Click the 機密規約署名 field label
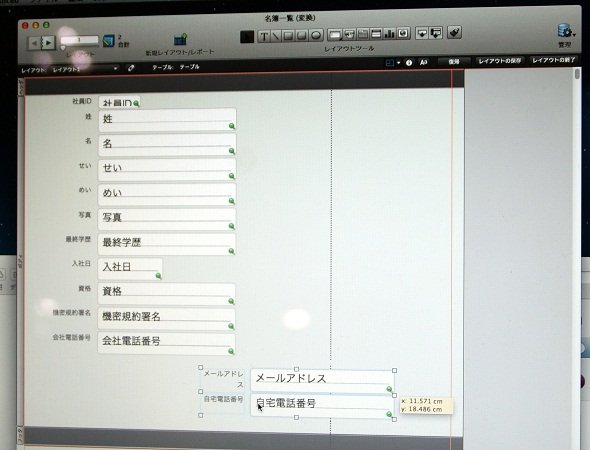 [x=71, y=313]
